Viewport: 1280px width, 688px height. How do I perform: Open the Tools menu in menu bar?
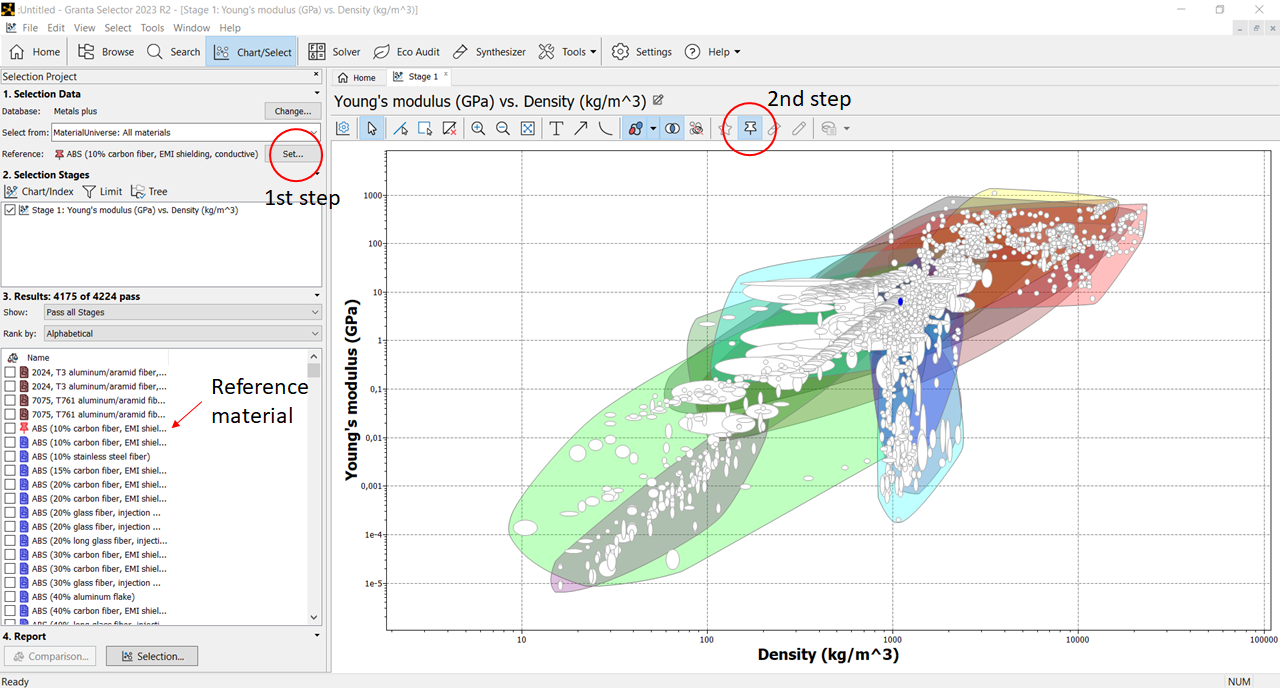152,28
